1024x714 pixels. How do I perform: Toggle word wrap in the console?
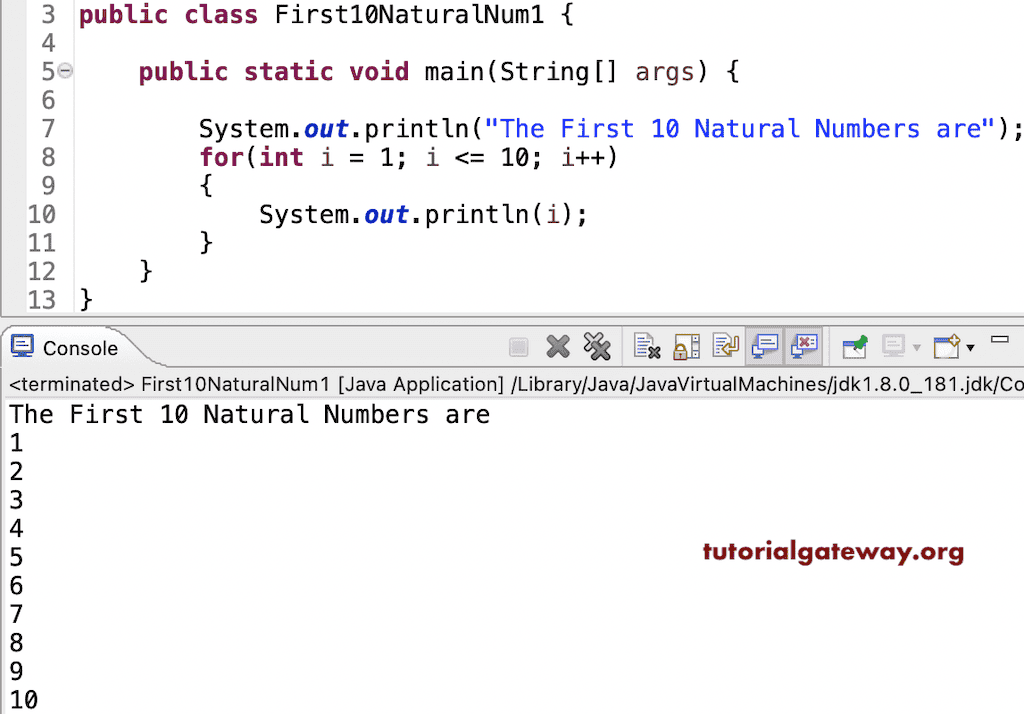[724, 346]
